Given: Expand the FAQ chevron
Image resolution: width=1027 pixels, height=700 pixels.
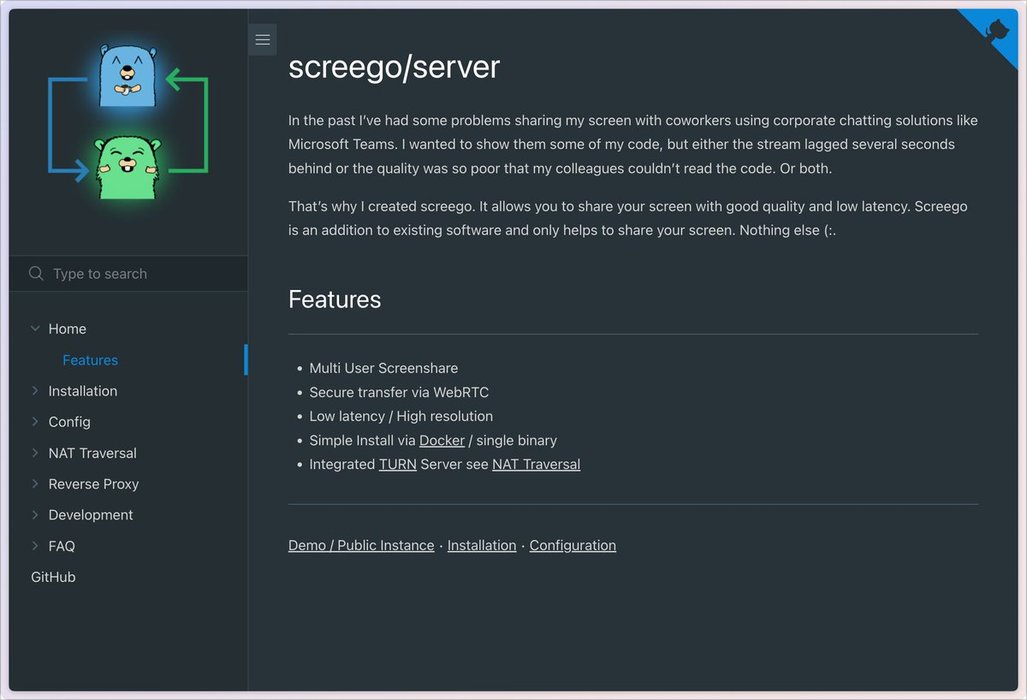Looking at the screenshot, I should 35,546.
